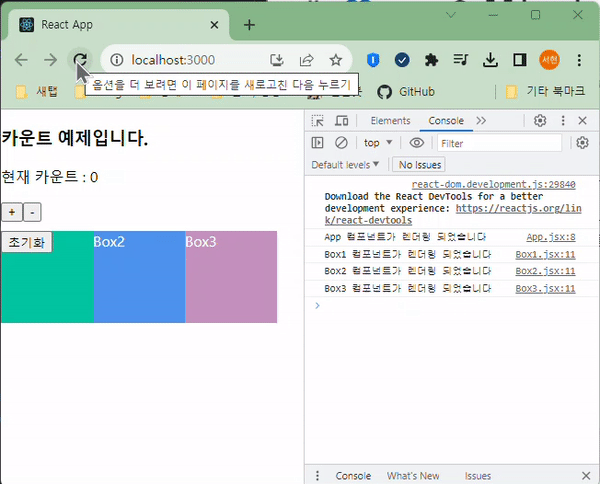Open the Box1.jsx:11 source link

pyautogui.click(x=545, y=254)
